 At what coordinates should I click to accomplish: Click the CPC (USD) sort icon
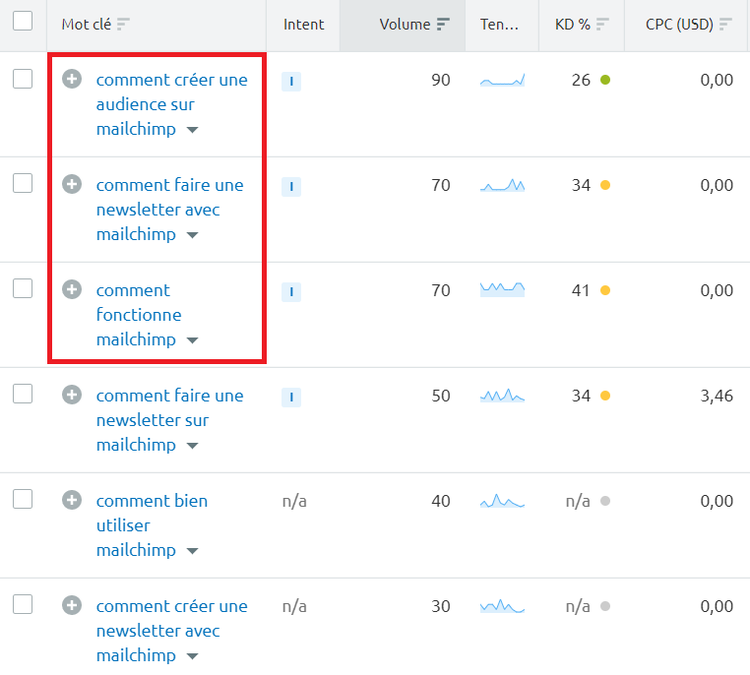point(726,24)
